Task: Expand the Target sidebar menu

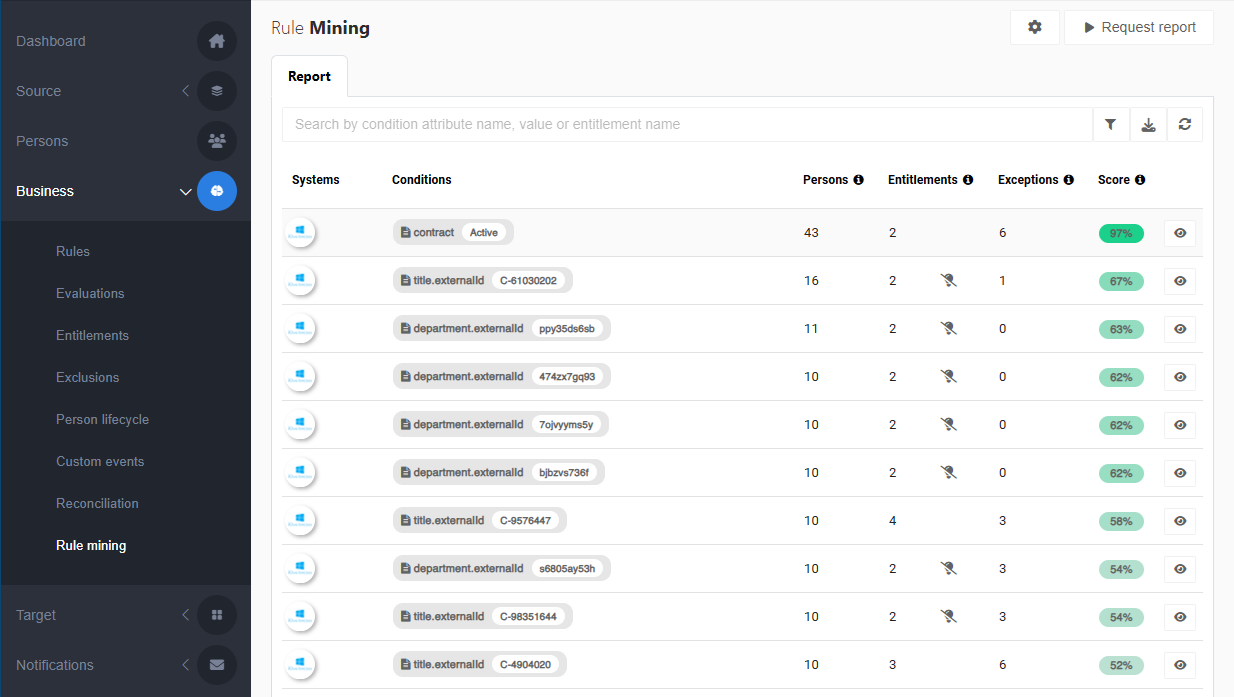Action: (x=185, y=615)
